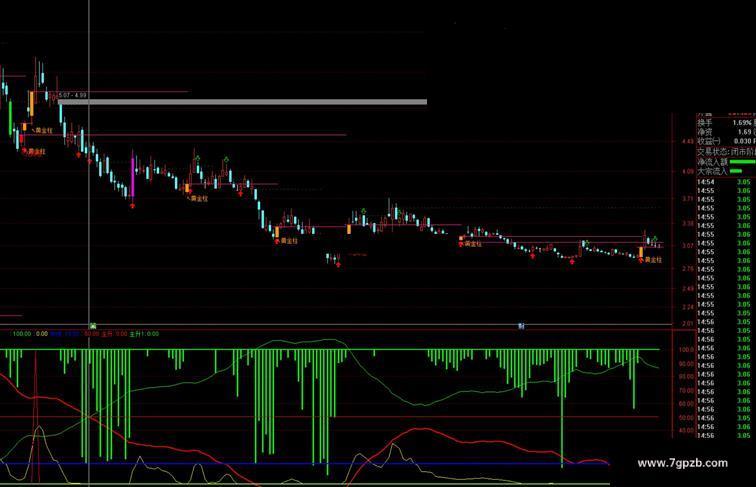Click the 70.00 indicator axis label
Image resolution: width=756 pixels, height=487 pixels.
686,391
